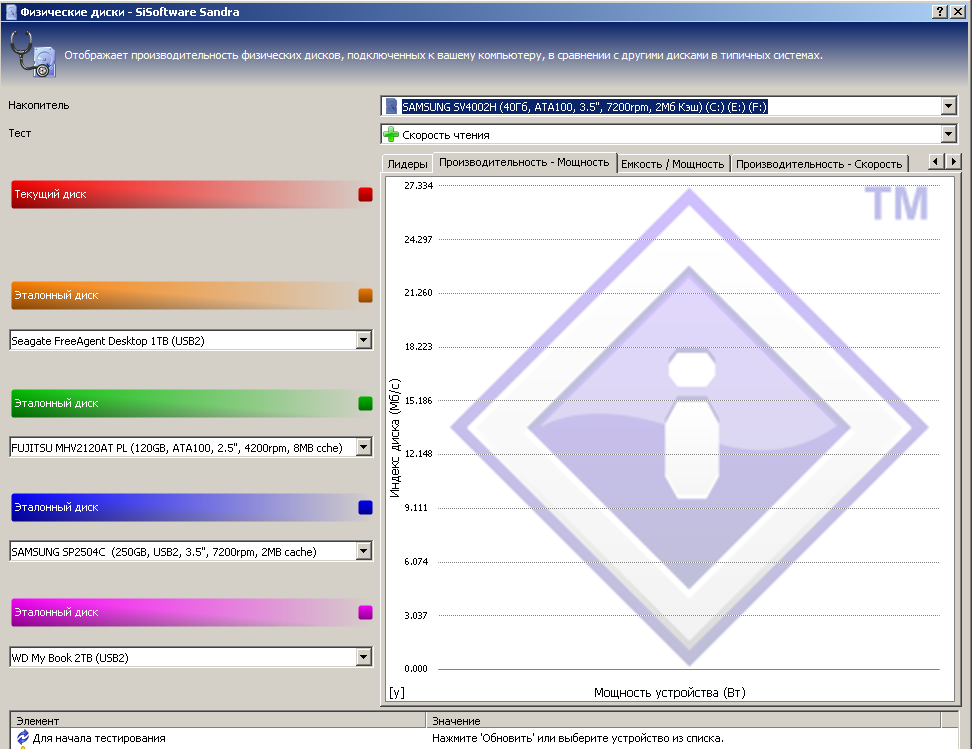
Task: Click the Индекс диска (Мб/с) axis label
Action: point(395,438)
